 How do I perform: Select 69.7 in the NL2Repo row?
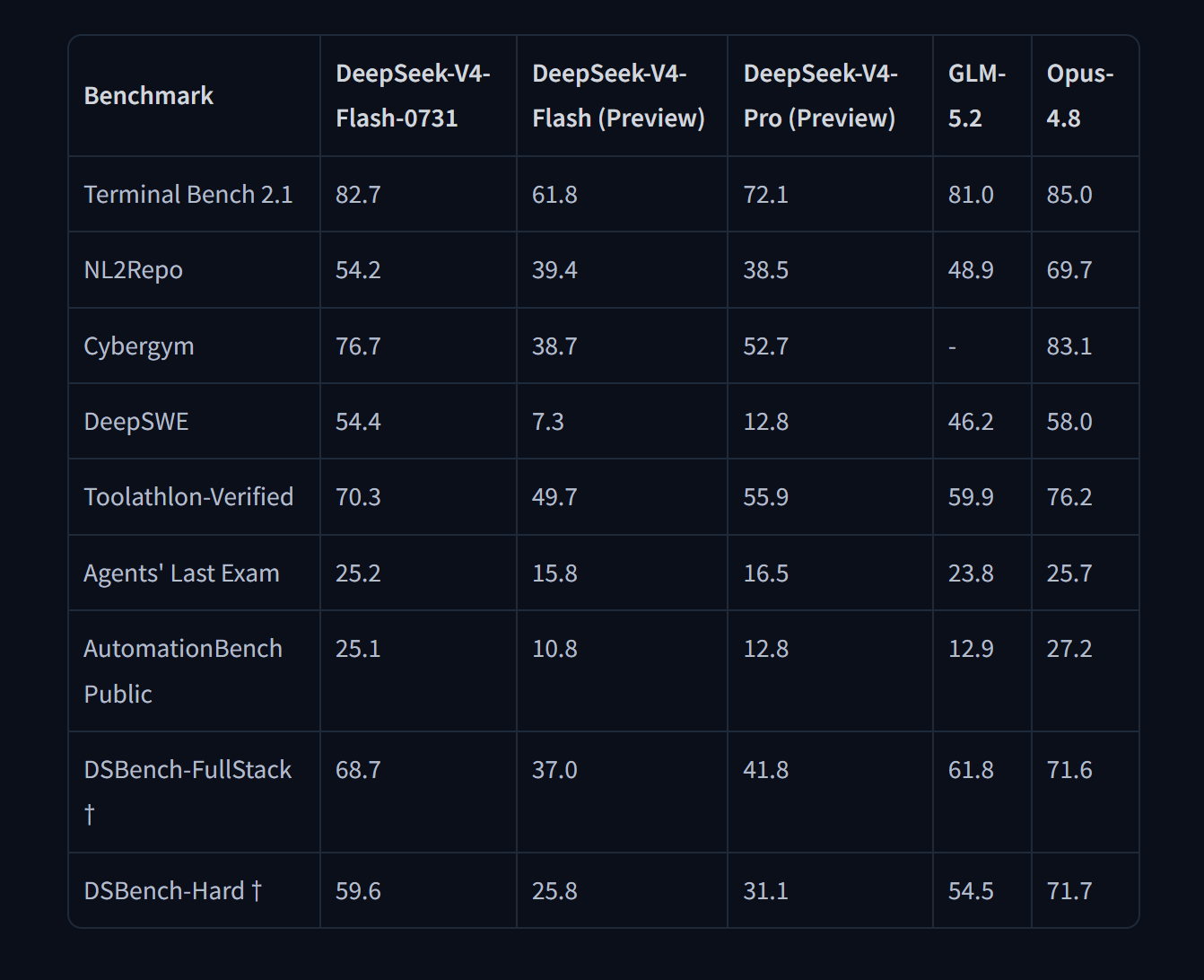click(x=1069, y=270)
